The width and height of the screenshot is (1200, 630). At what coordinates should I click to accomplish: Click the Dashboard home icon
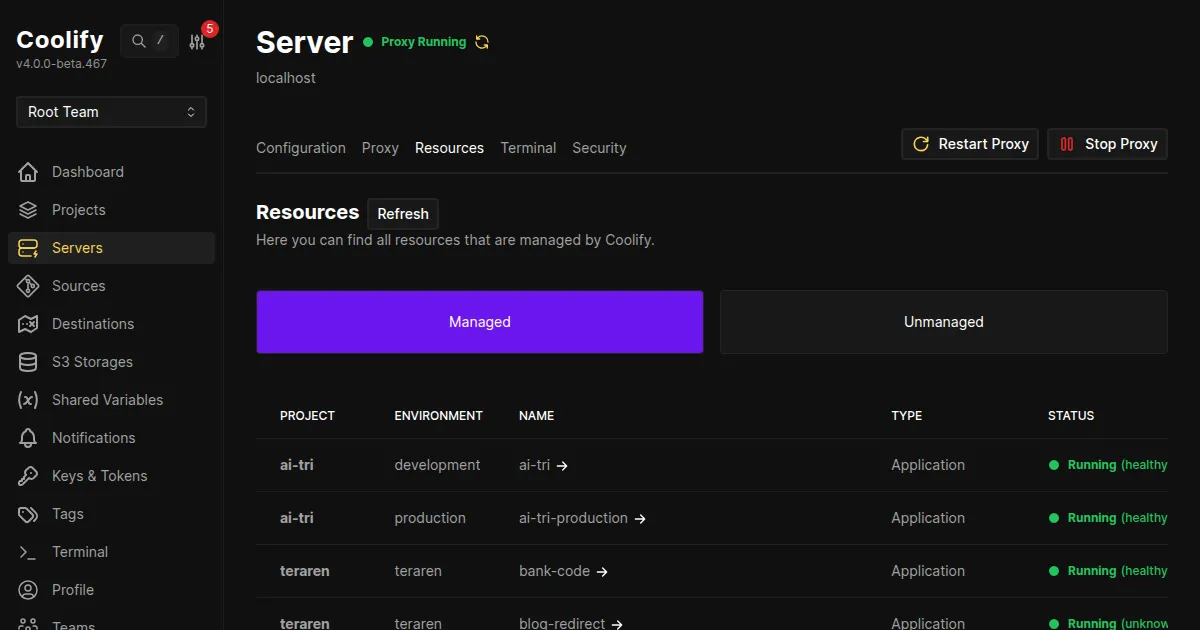click(x=29, y=172)
